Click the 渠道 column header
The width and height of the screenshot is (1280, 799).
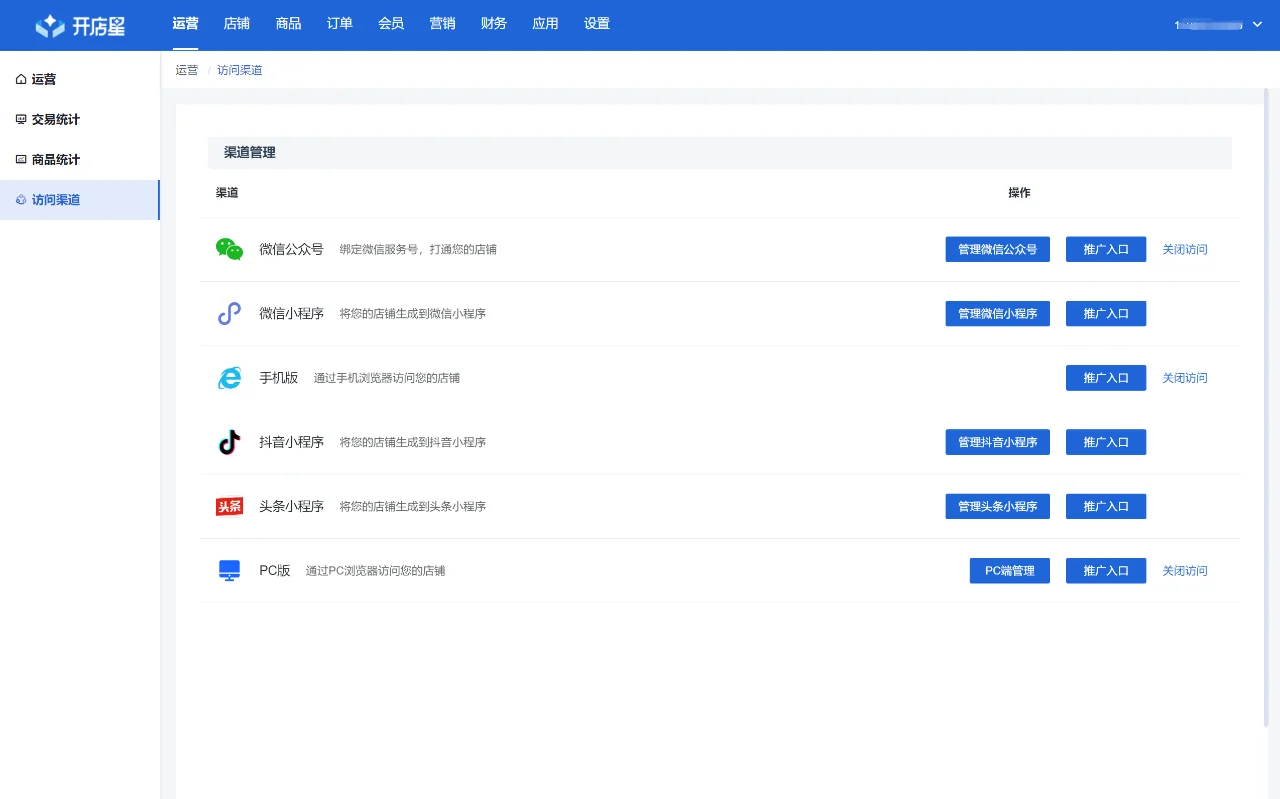tap(227, 192)
